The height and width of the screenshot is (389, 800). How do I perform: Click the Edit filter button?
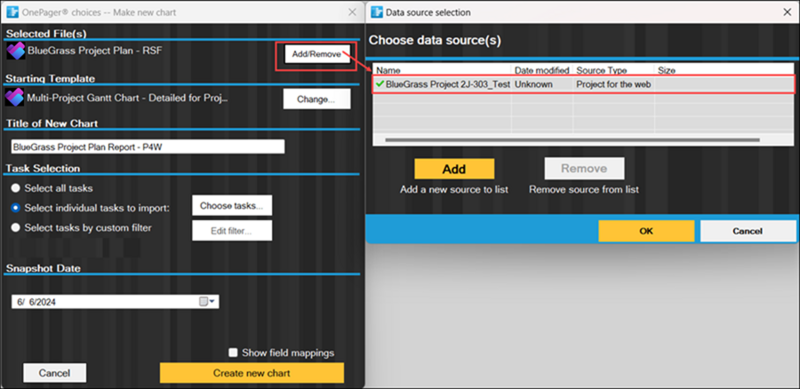tap(232, 231)
